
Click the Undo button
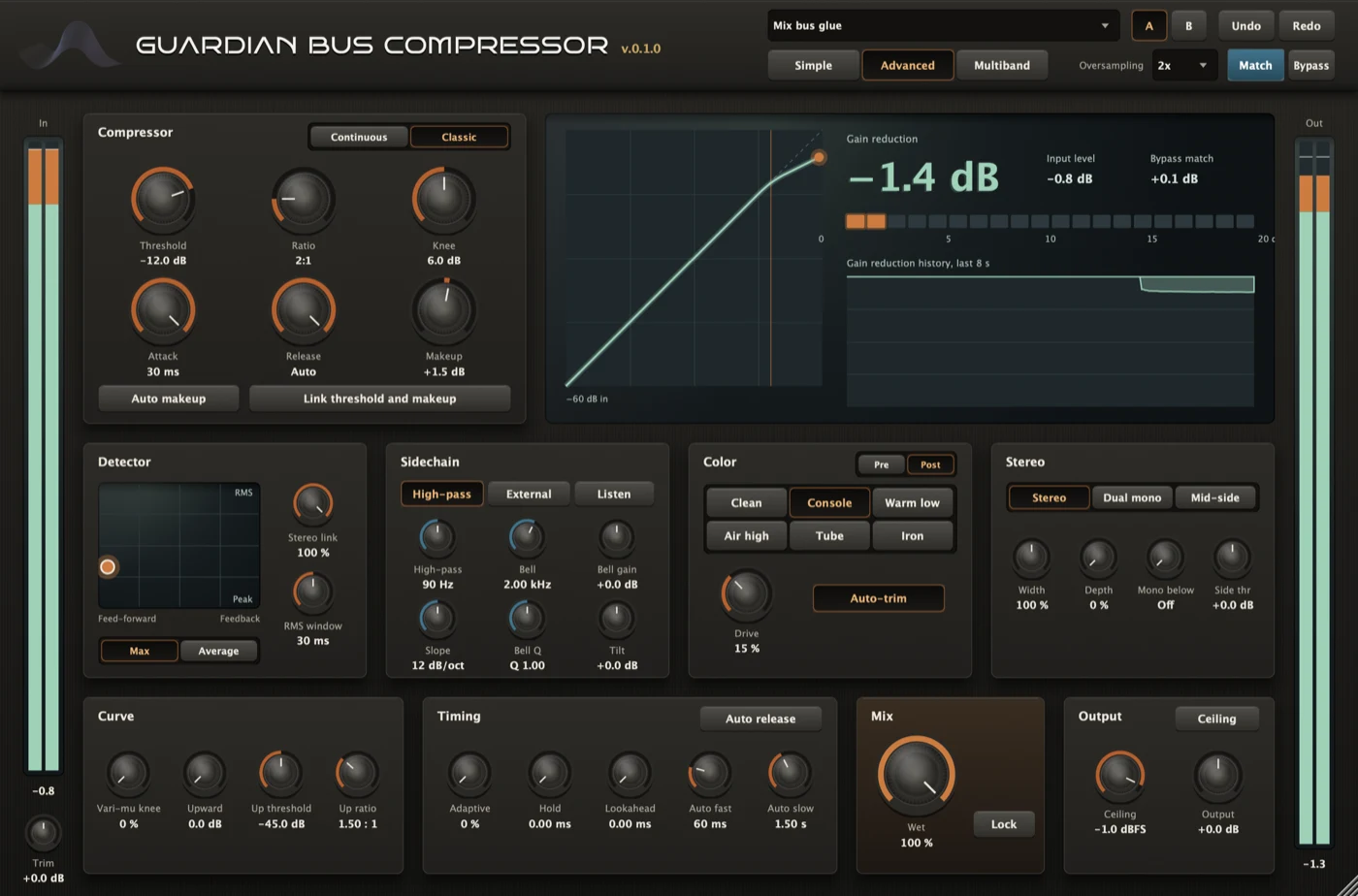click(1245, 25)
